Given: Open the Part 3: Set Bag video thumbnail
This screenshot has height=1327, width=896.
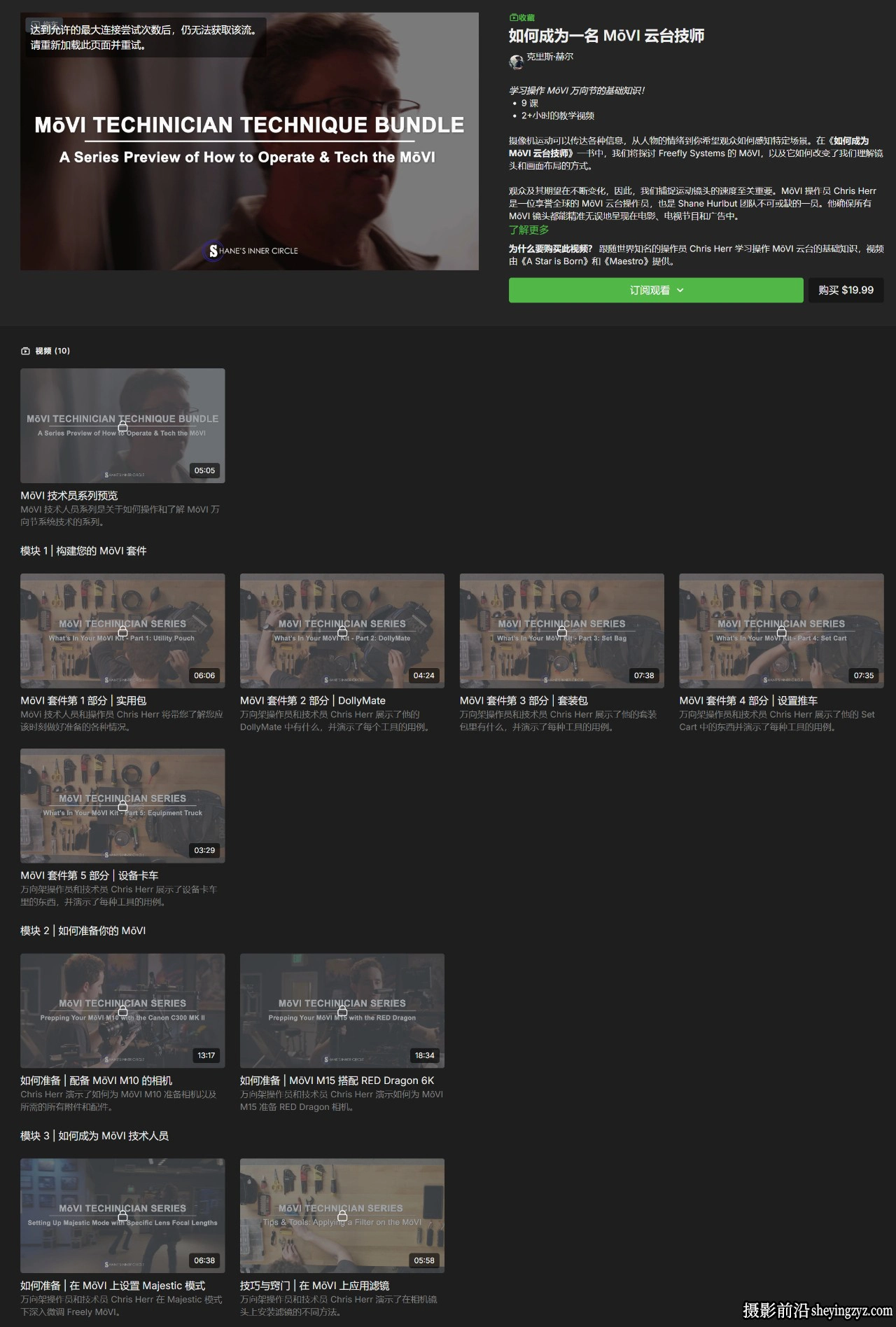Looking at the screenshot, I should [562, 631].
